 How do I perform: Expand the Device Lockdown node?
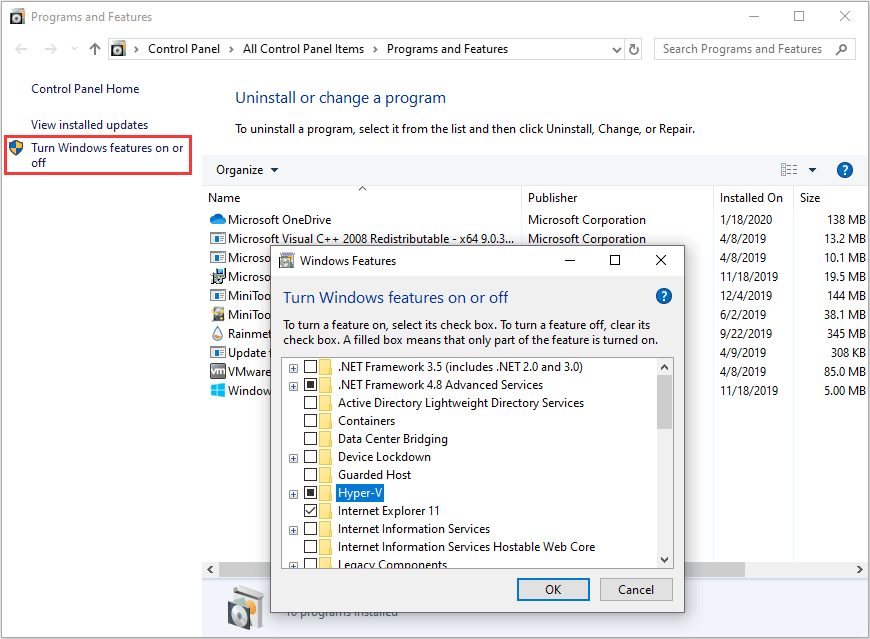pos(294,458)
